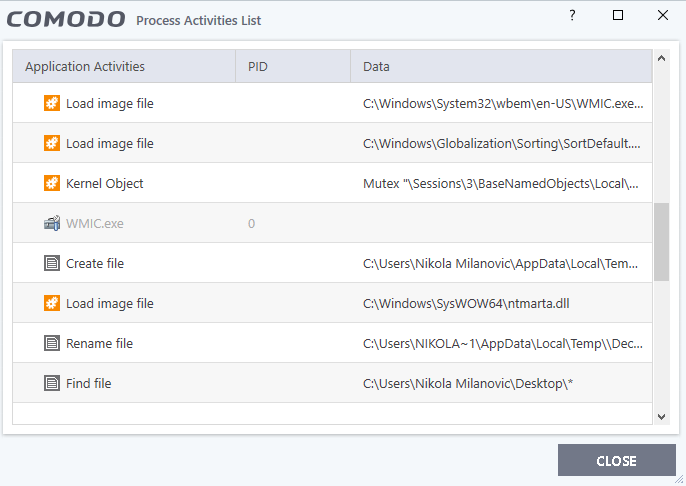This screenshot has width=686, height=486.
Task: Click the C:\Windows\System32\wbem\en-US\WMIC.exe path
Action: tap(503, 103)
